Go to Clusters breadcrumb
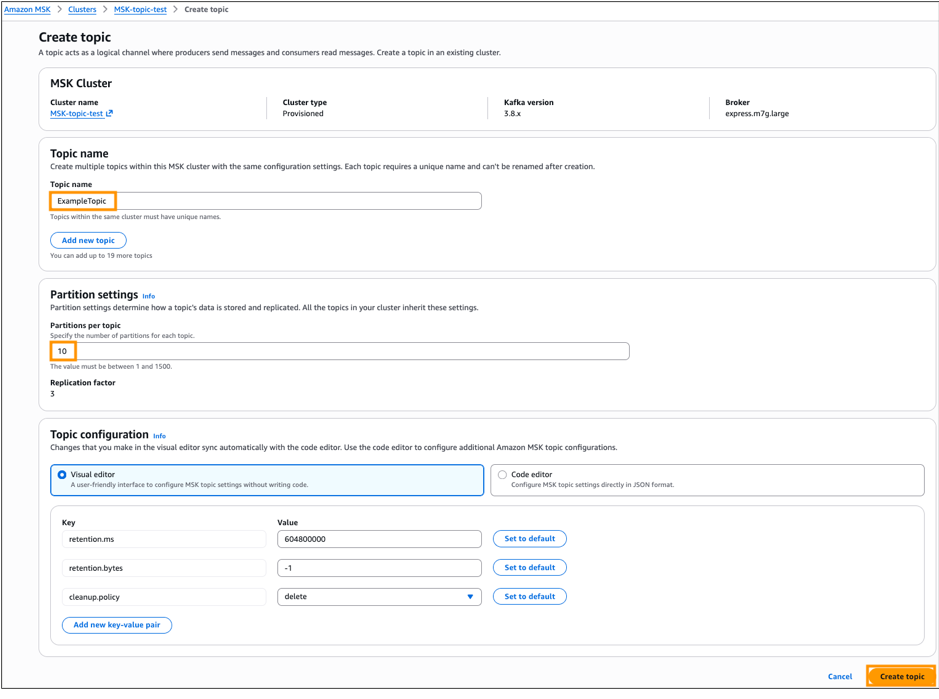Image resolution: width=939 pixels, height=699 pixels. [82, 9]
